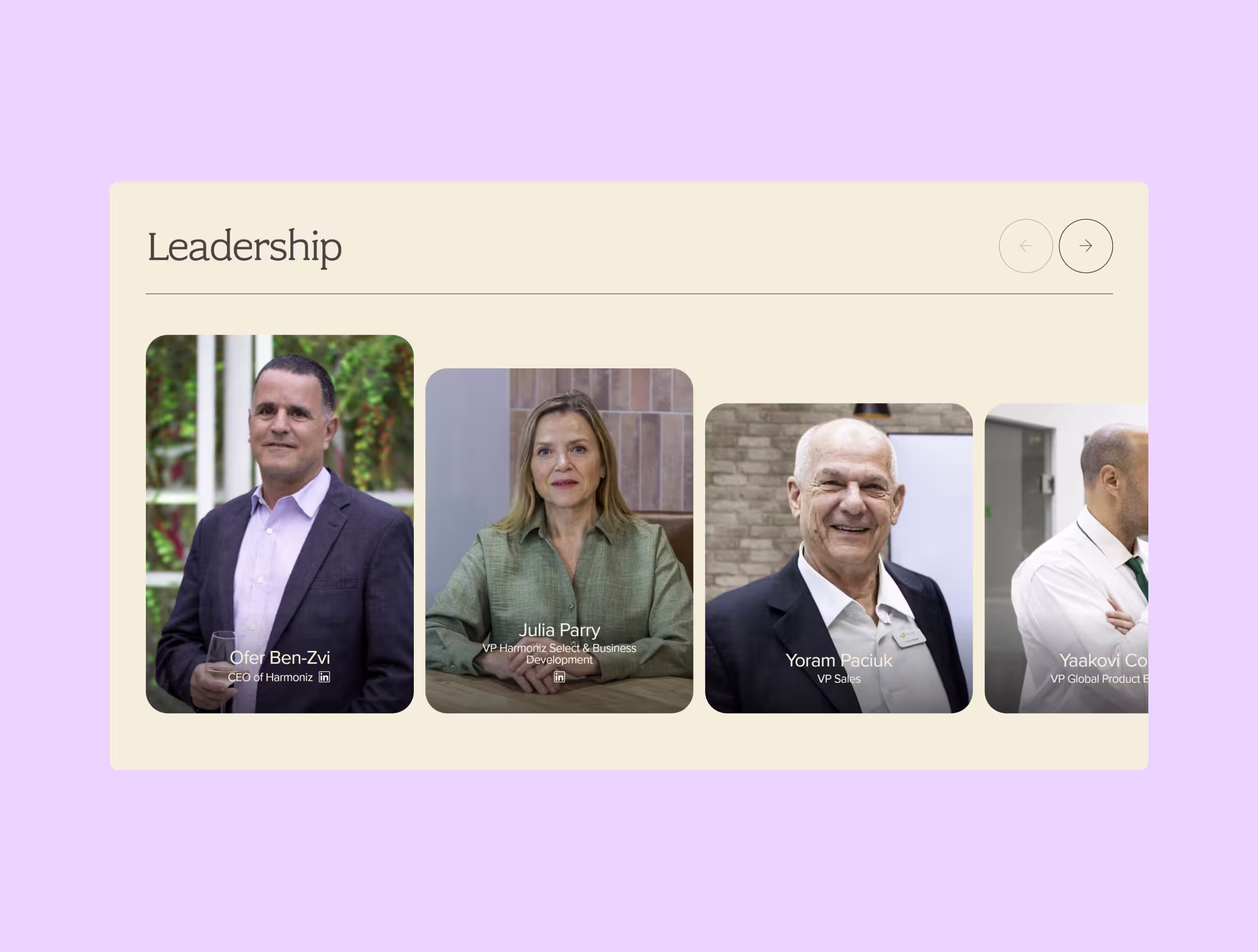Select Ofer Ben-Zvi's portrait card

click(279, 524)
